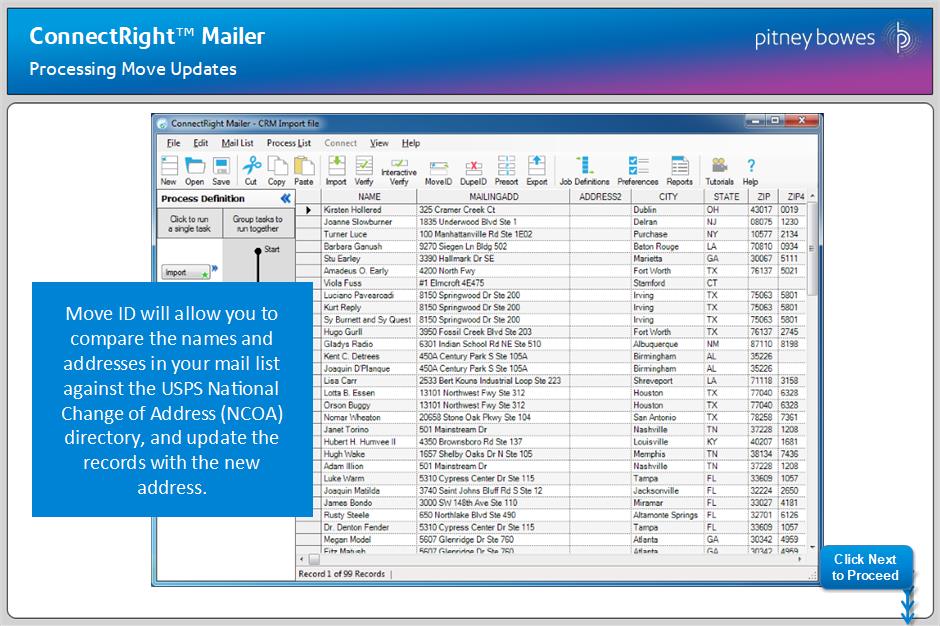This screenshot has width=940, height=626.
Task: Click the MAILINGADD column header
Action: [x=493, y=197]
